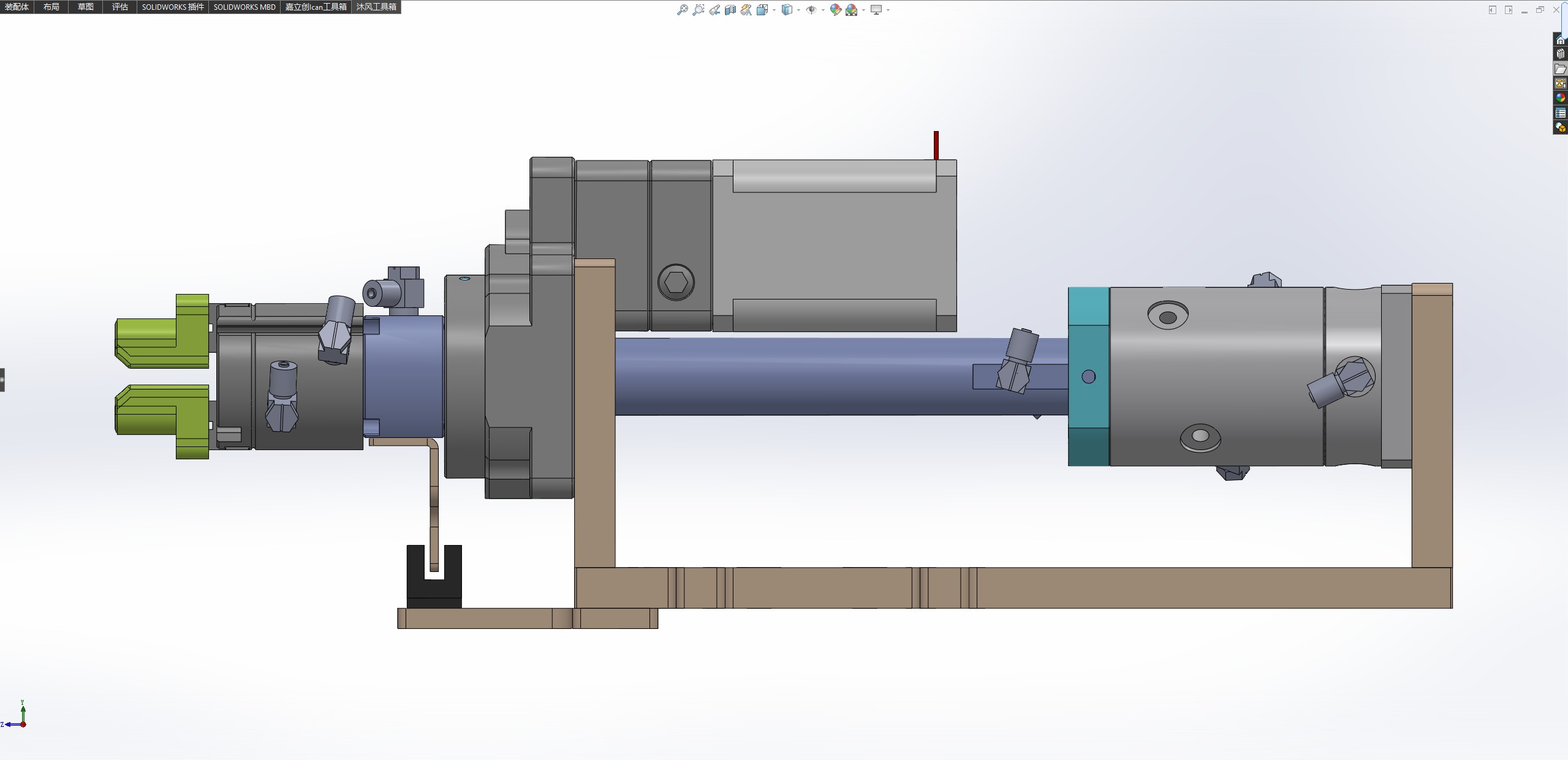Expand the Hide/Show Items dropdown
1568x760 pixels.
822,10
